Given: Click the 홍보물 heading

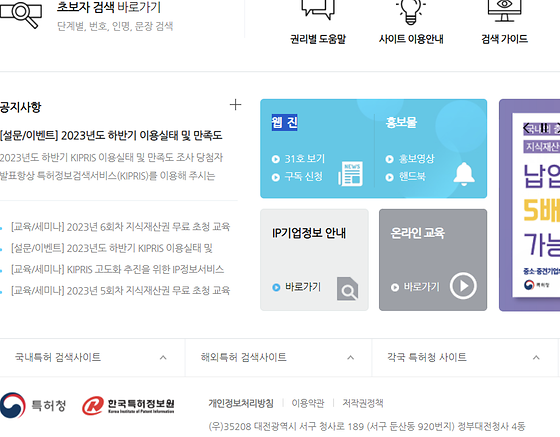Looking at the screenshot, I should pos(401,122).
